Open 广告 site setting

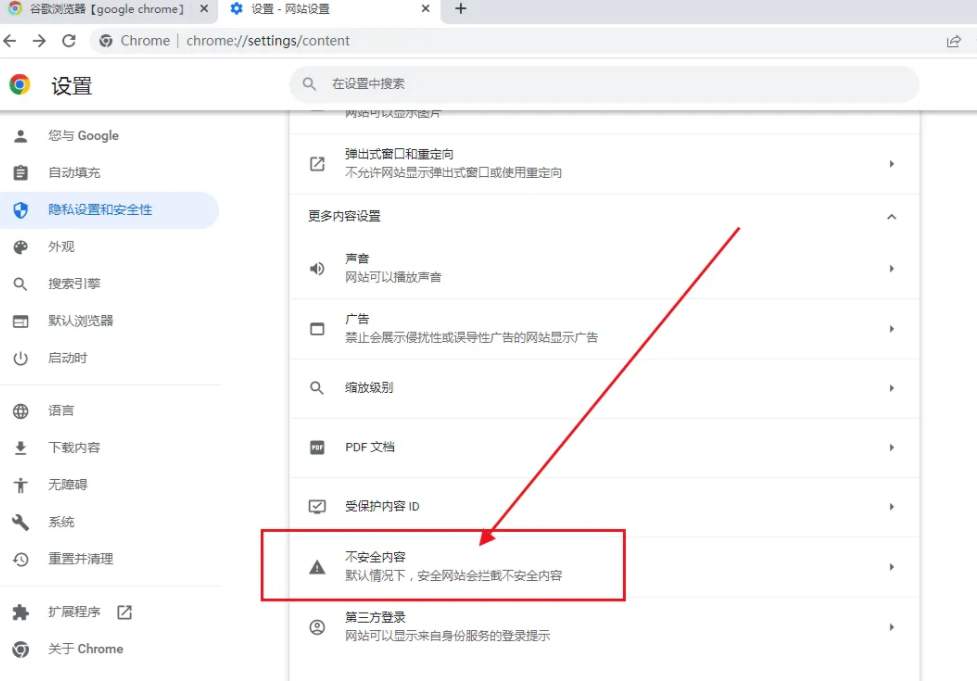coord(604,329)
